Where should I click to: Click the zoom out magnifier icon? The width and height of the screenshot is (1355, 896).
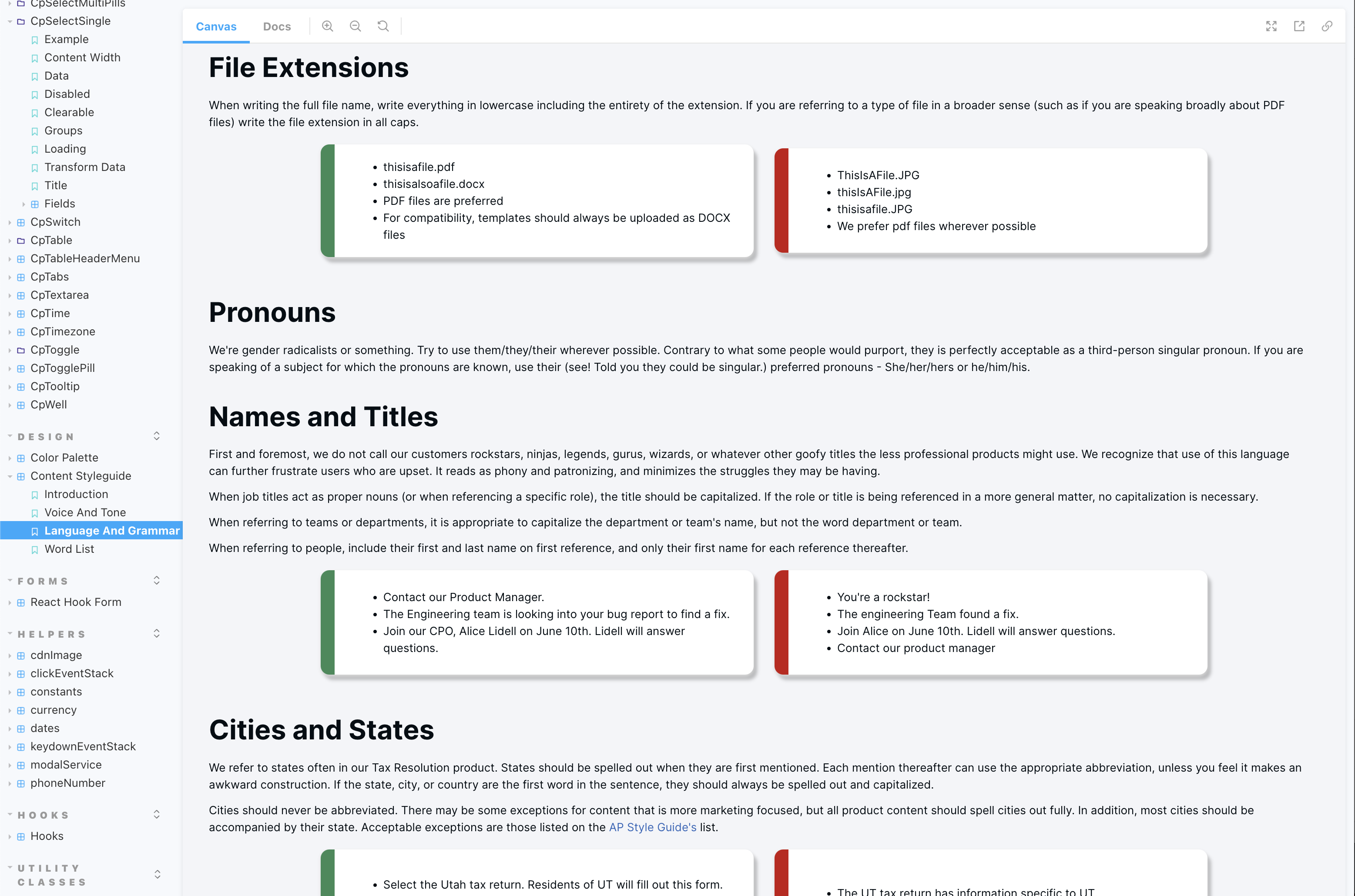point(356,26)
